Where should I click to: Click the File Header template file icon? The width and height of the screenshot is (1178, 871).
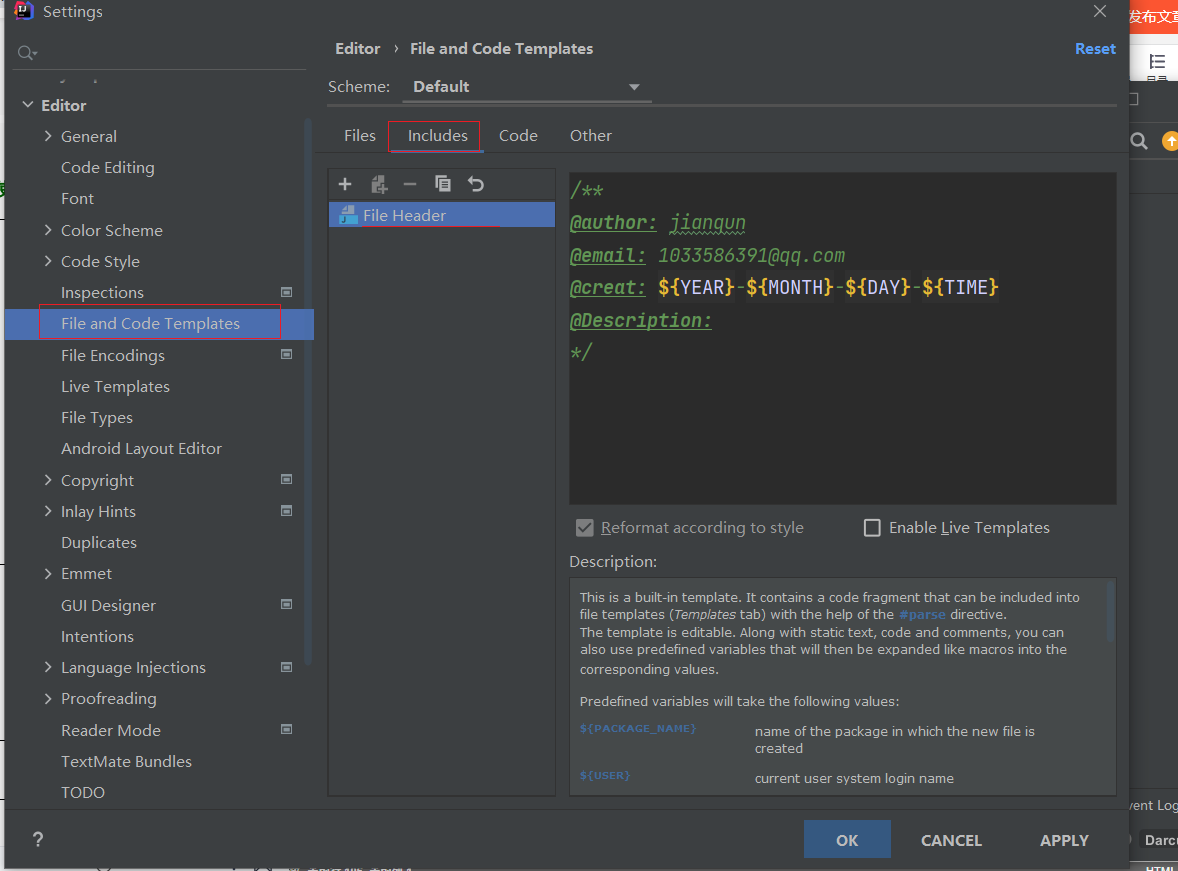tap(349, 215)
